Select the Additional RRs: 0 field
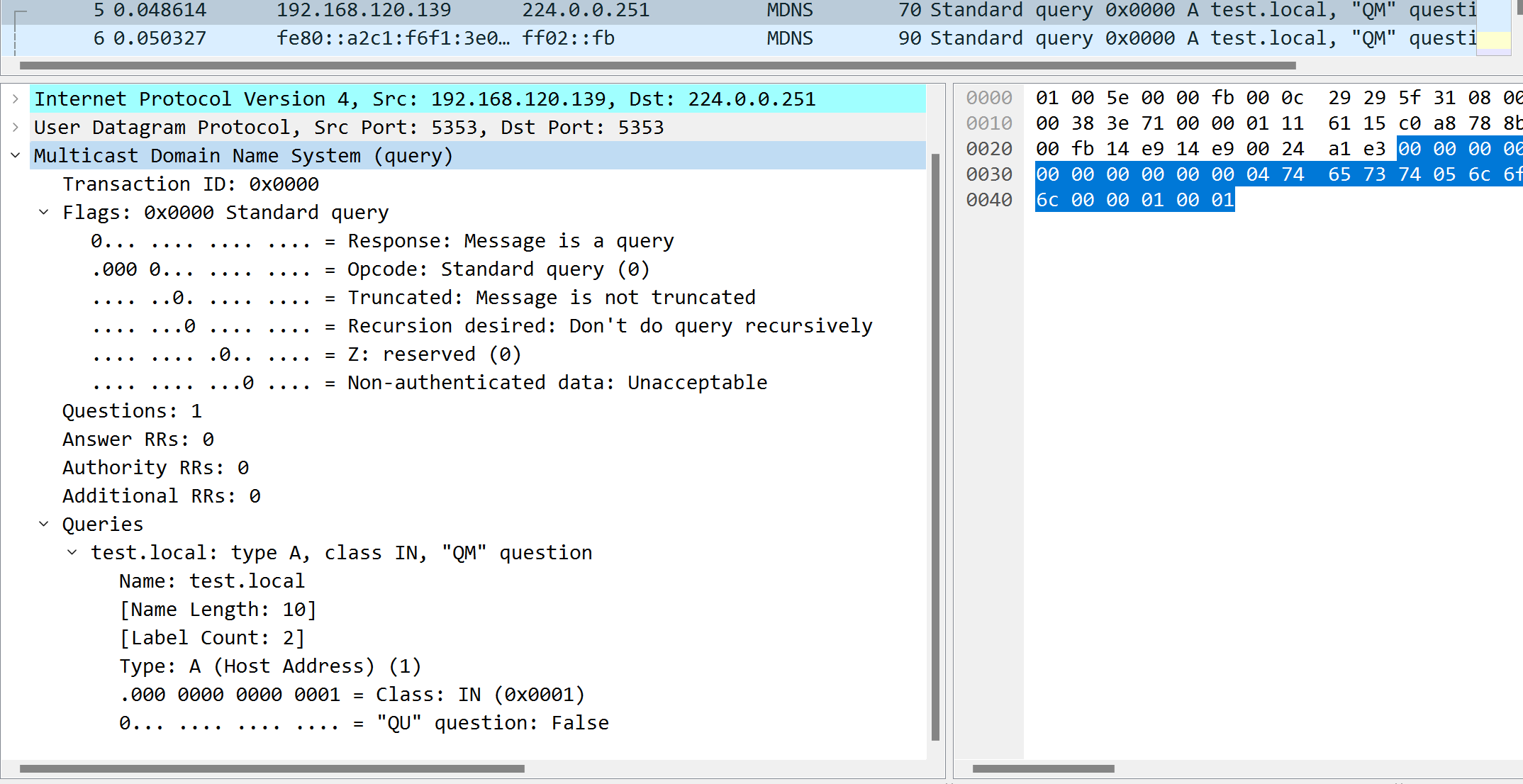Image resolution: width=1523 pixels, height=784 pixels. [162, 496]
